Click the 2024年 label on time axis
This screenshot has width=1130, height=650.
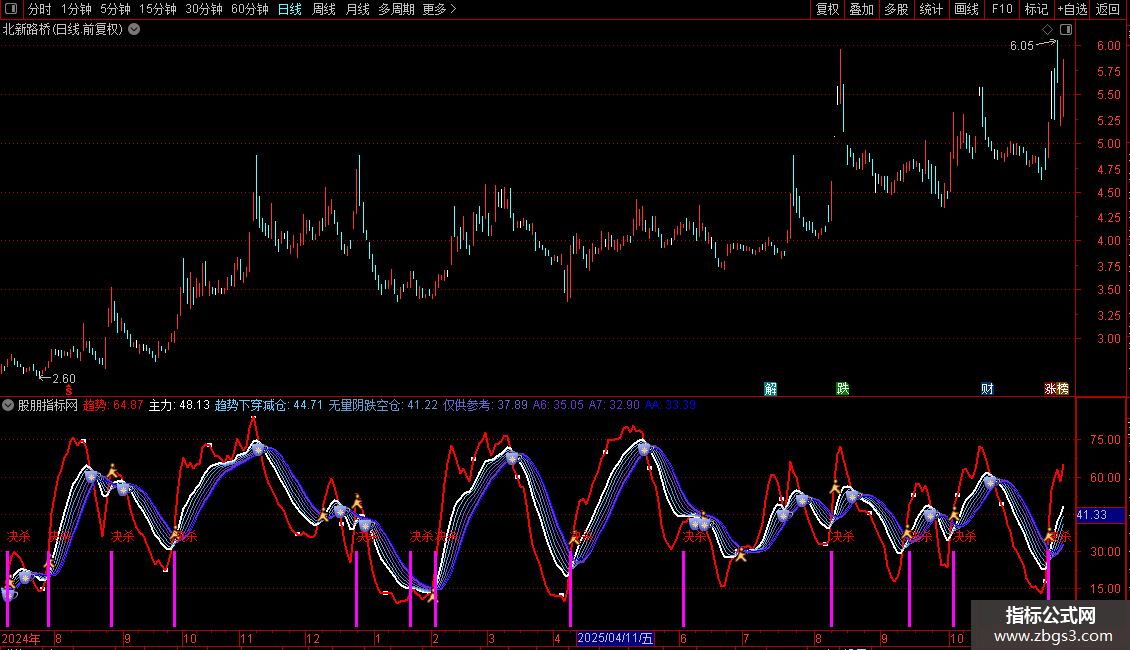click(x=21, y=638)
